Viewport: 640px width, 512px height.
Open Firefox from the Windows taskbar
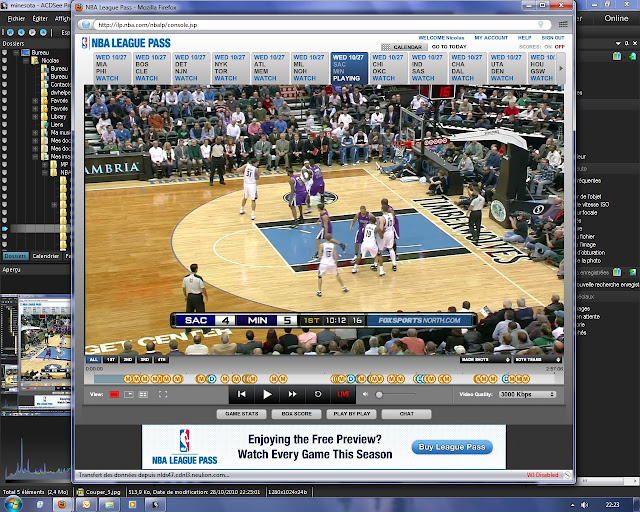coord(62,505)
